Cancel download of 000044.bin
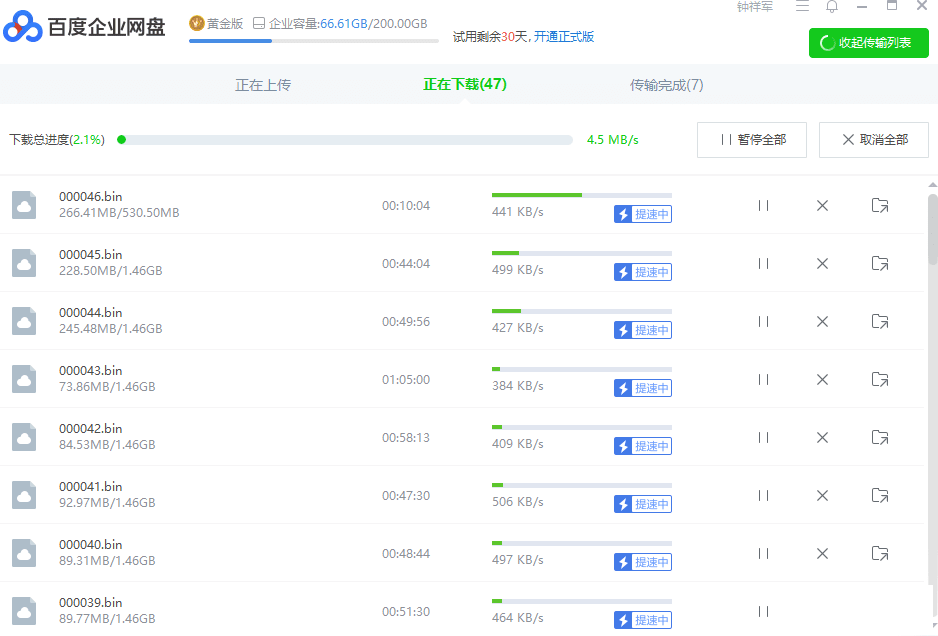Viewport: 938px width, 636px height. point(823,322)
